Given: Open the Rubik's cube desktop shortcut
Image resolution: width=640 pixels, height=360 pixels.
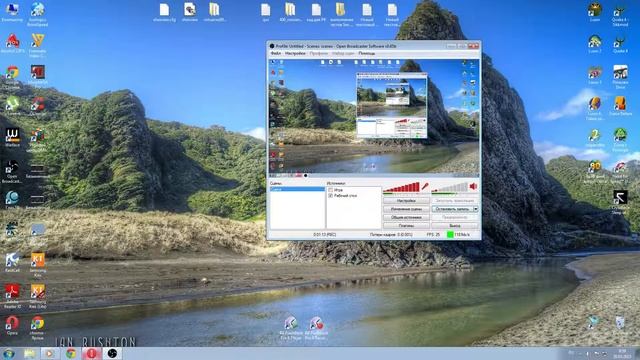Looking at the screenshot, I should click(38, 140).
